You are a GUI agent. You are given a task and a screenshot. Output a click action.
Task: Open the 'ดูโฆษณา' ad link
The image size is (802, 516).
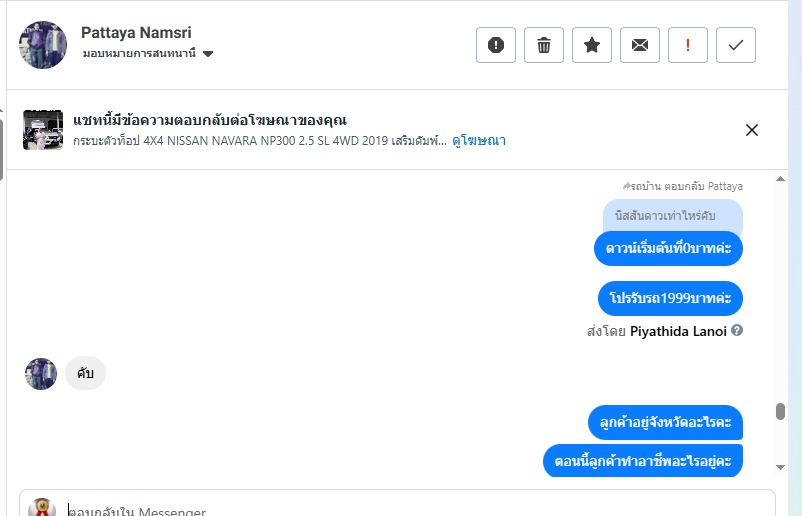[479, 141]
